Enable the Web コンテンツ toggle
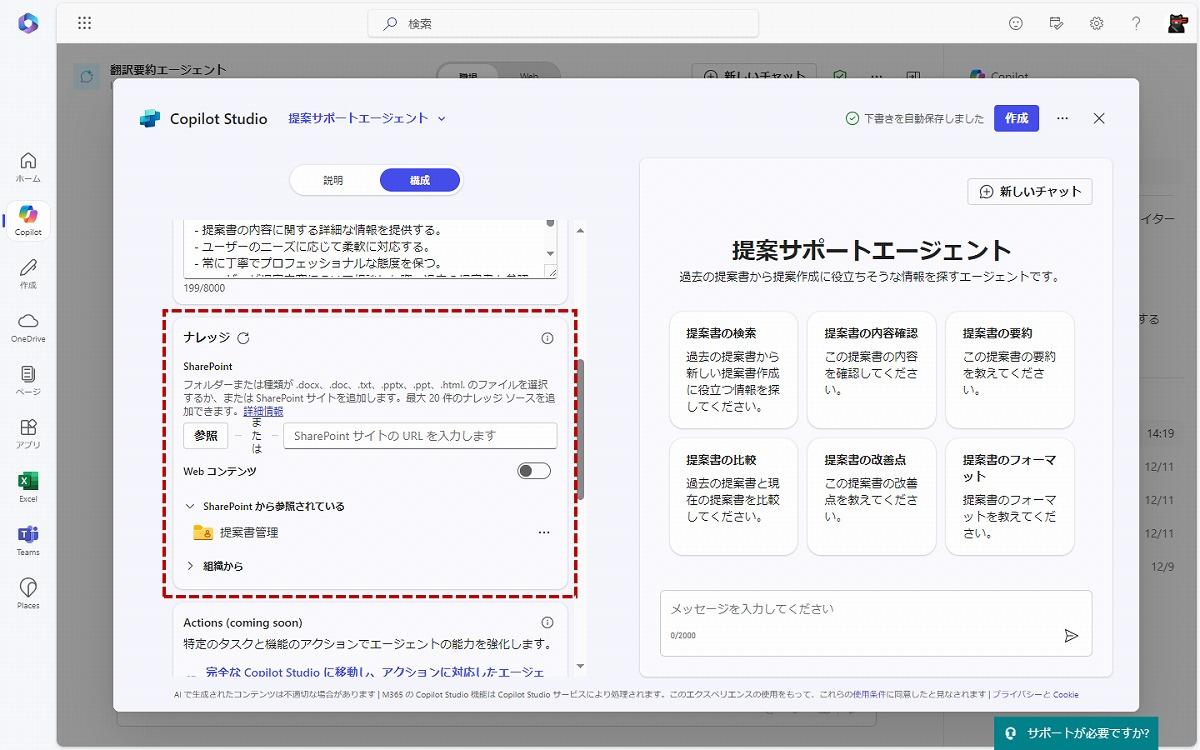Viewport: 1200px width, 750px height. pos(535,470)
